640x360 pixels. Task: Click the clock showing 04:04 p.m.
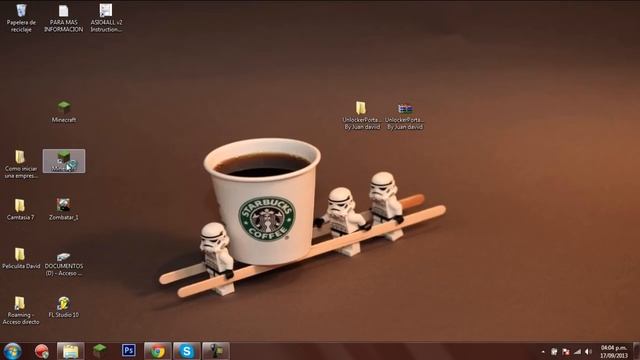click(613, 351)
